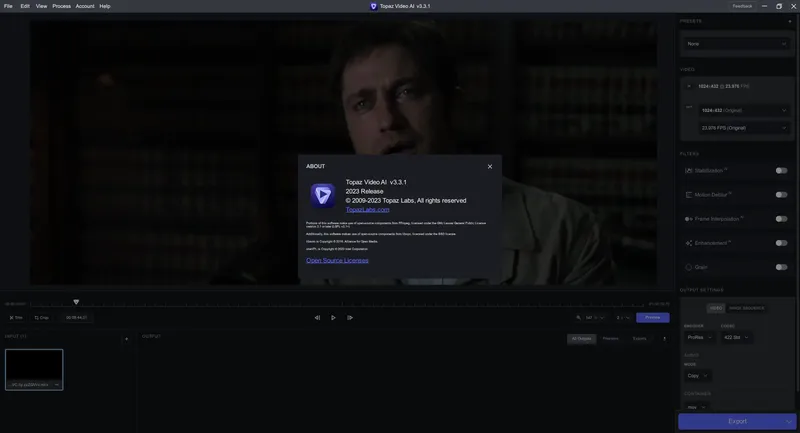Select the Video output tab
Screen dimensions: 800x433
tap(716, 308)
